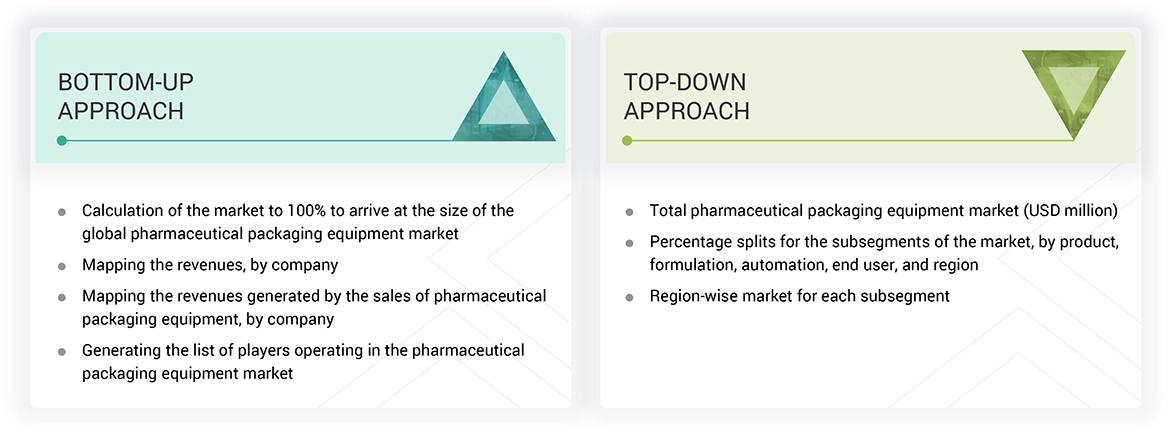Image resolution: width=1170 pixels, height=434 pixels.
Task: Click "Region-wise market for each subsegment" item
Action: [799, 296]
